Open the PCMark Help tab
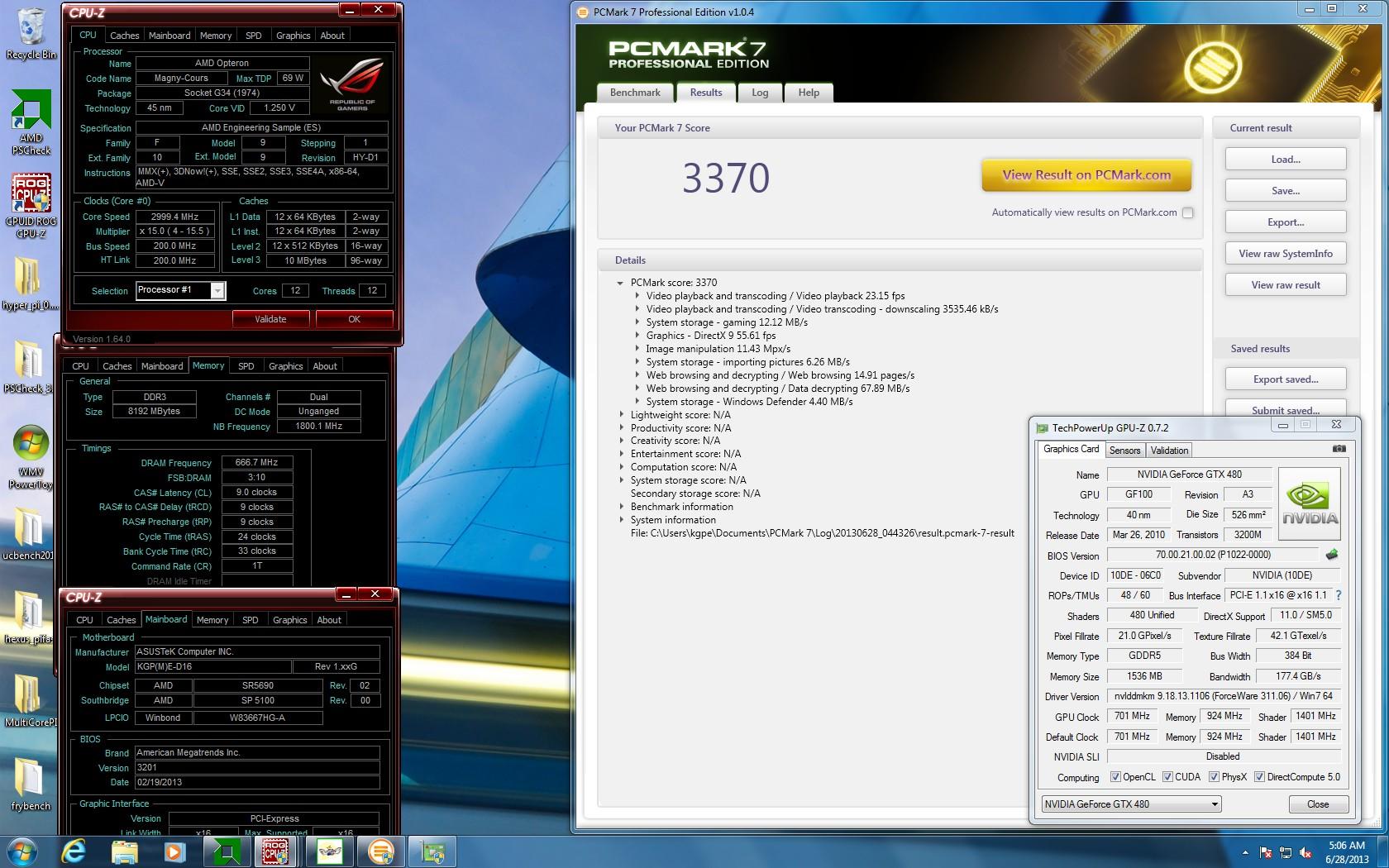Viewport: 1389px width, 868px height. pos(809,93)
